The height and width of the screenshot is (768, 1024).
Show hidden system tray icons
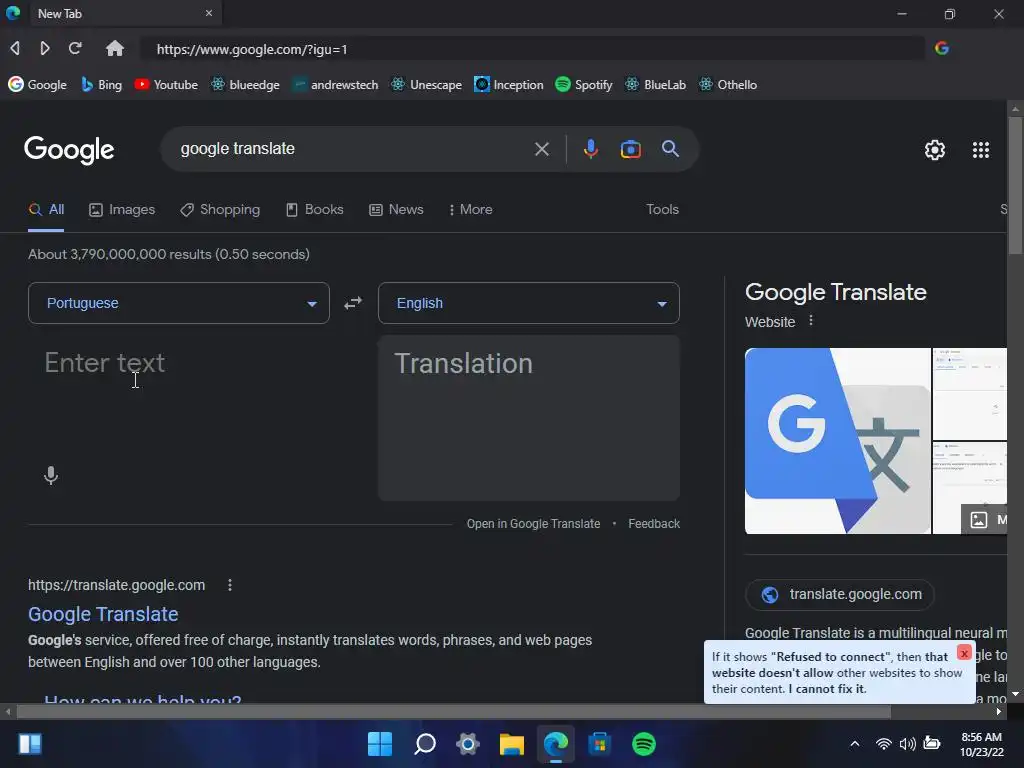click(x=854, y=744)
